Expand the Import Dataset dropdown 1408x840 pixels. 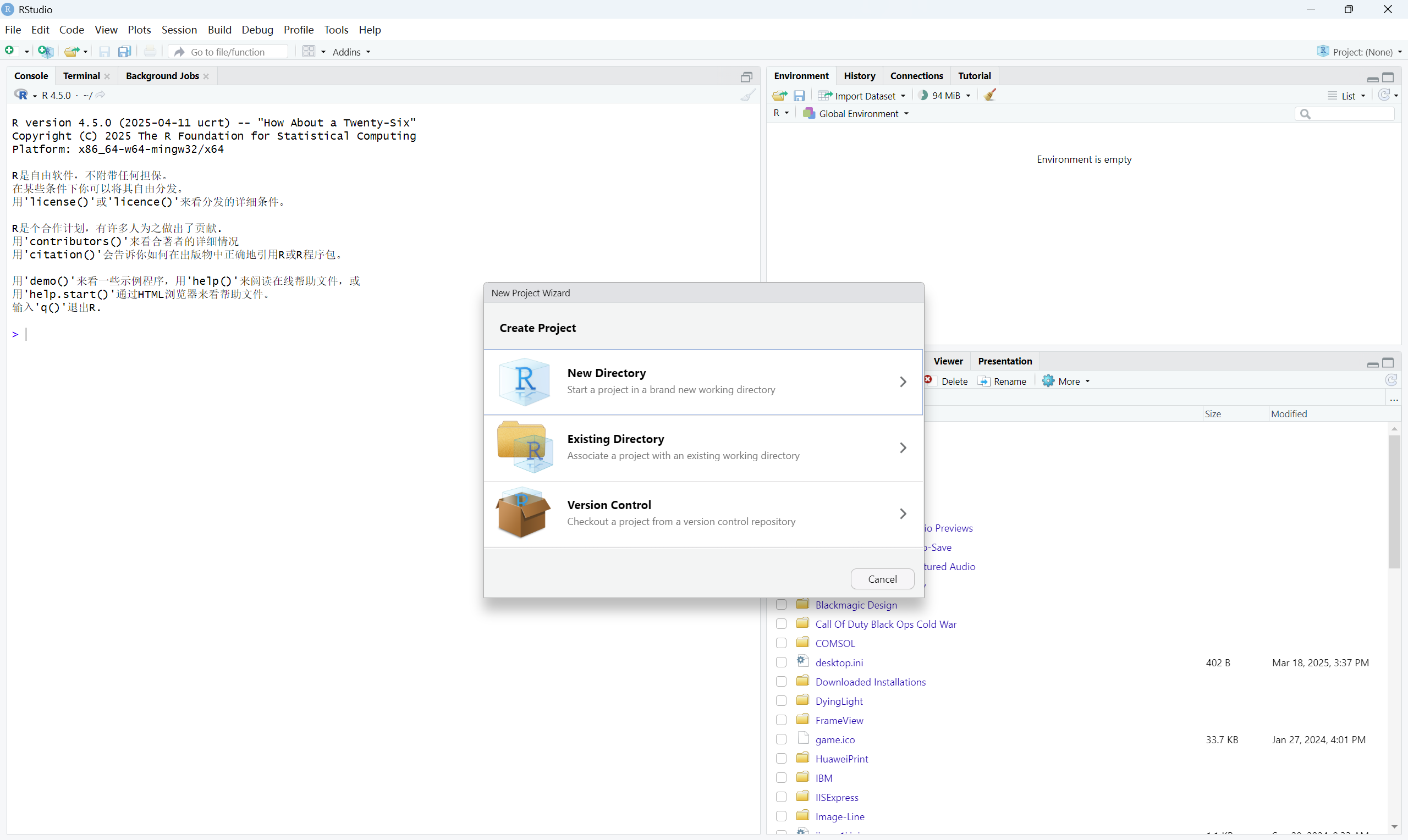[x=861, y=96]
